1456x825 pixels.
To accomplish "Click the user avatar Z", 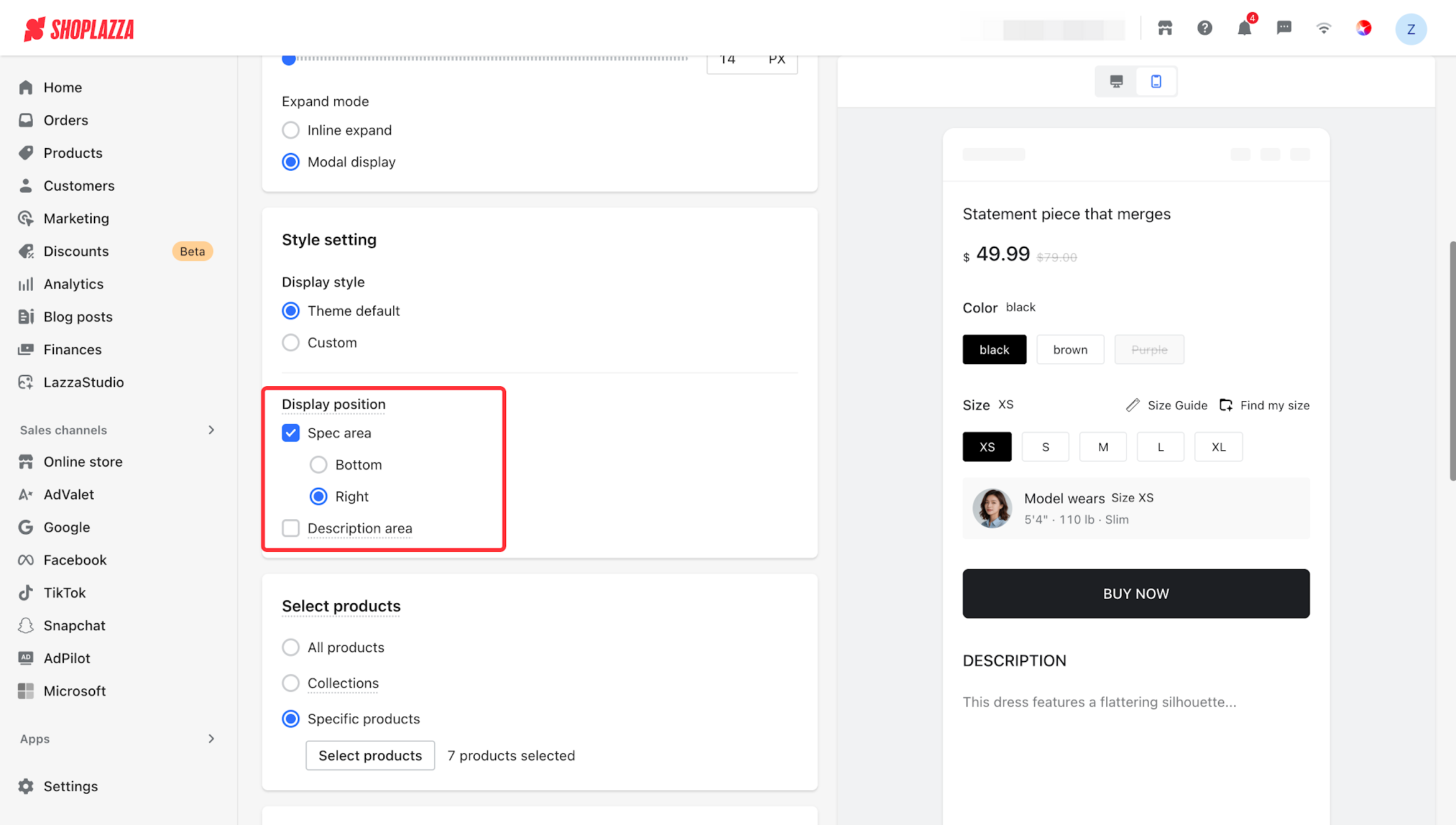I will (x=1410, y=29).
